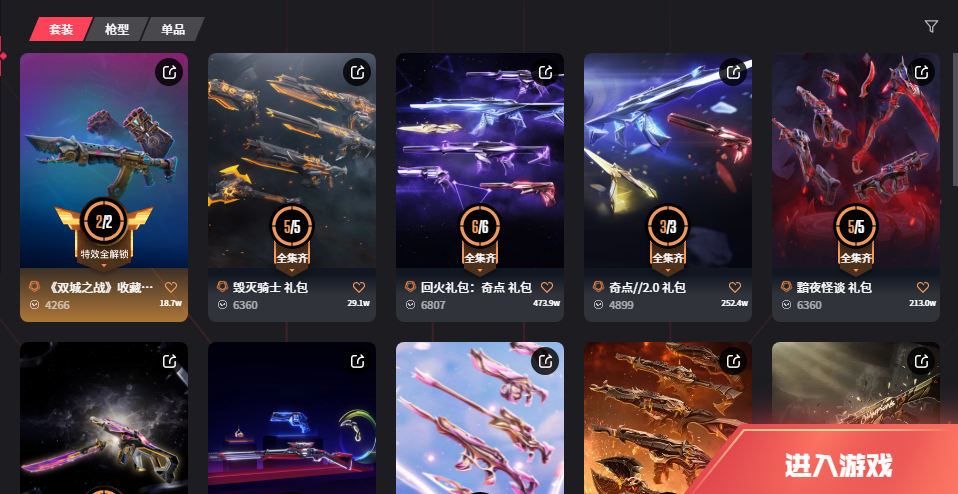
Task: Share the 黯夜怪谈 礼包 card
Action: 921,73
